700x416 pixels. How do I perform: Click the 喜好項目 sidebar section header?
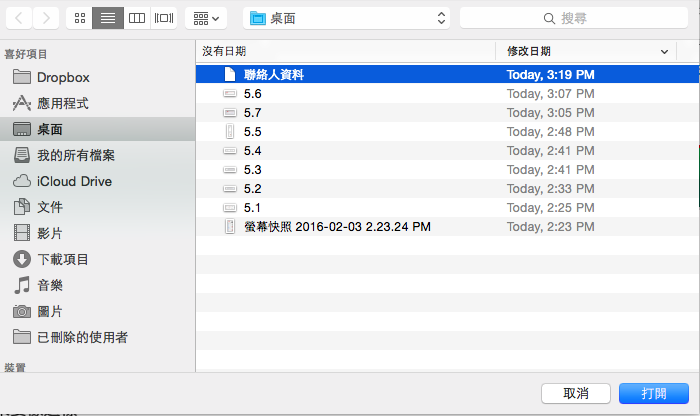[26, 54]
